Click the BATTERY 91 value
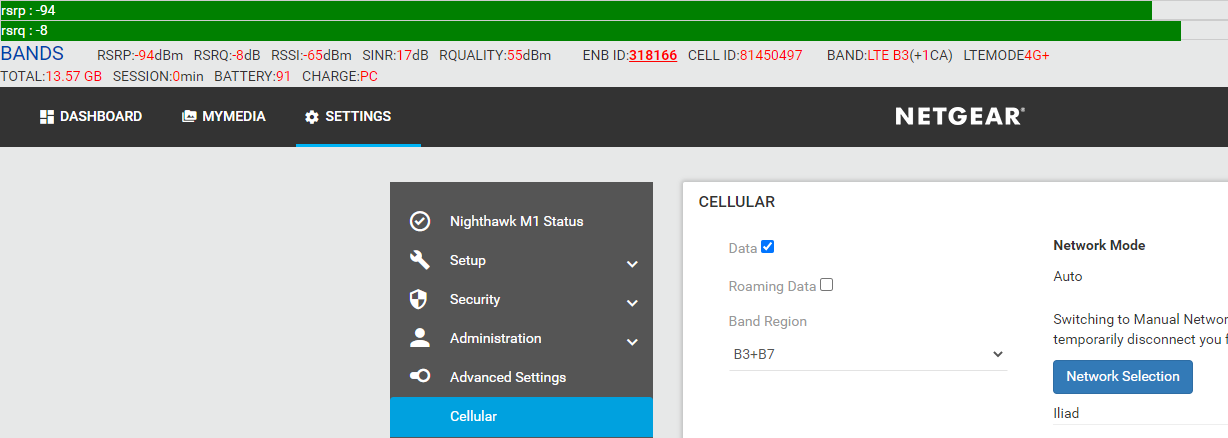The width and height of the screenshot is (1228, 438). pyautogui.click(x=283, y=76)
